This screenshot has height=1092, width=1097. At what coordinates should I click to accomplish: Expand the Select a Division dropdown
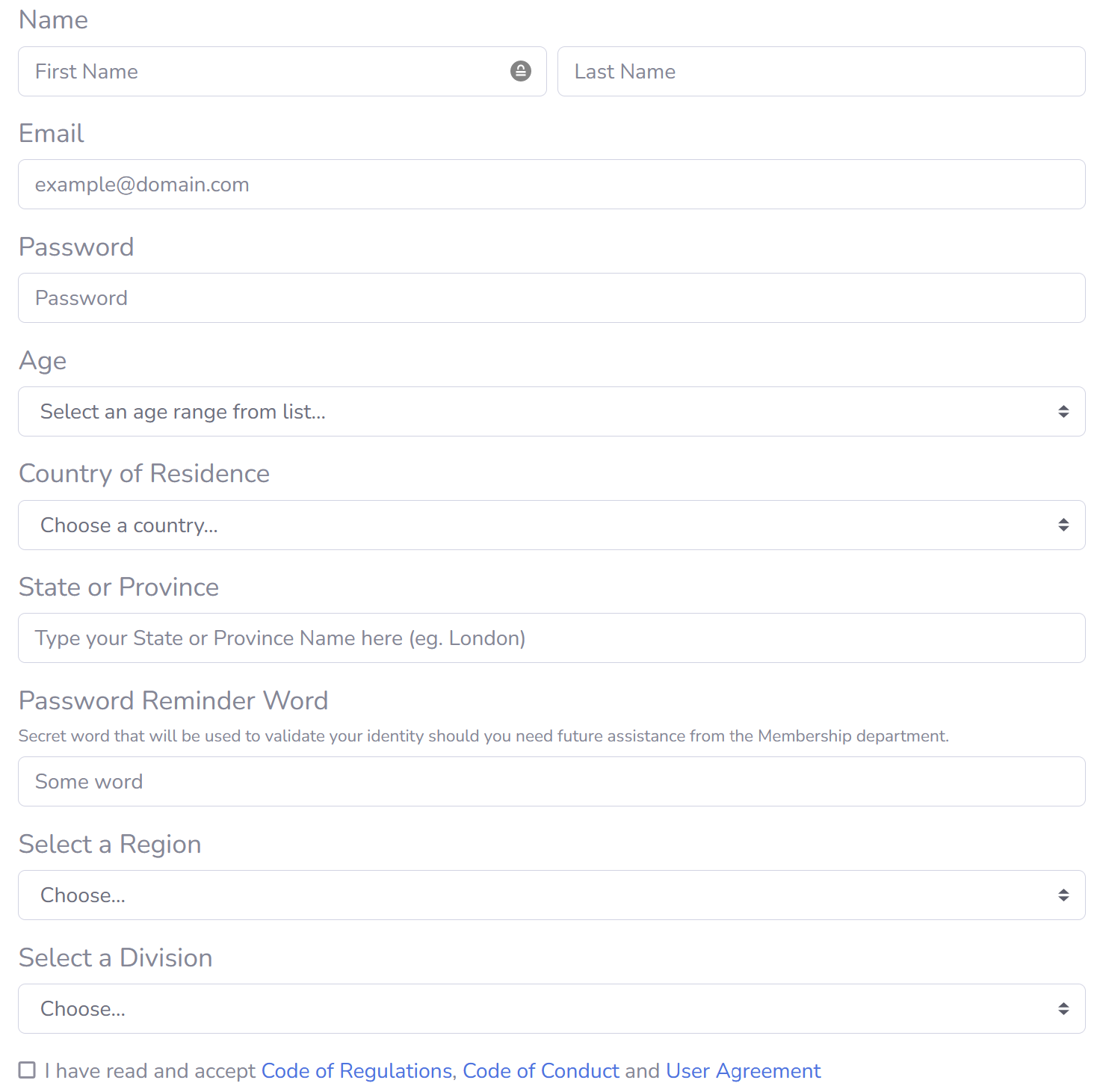pos(523,1009)
